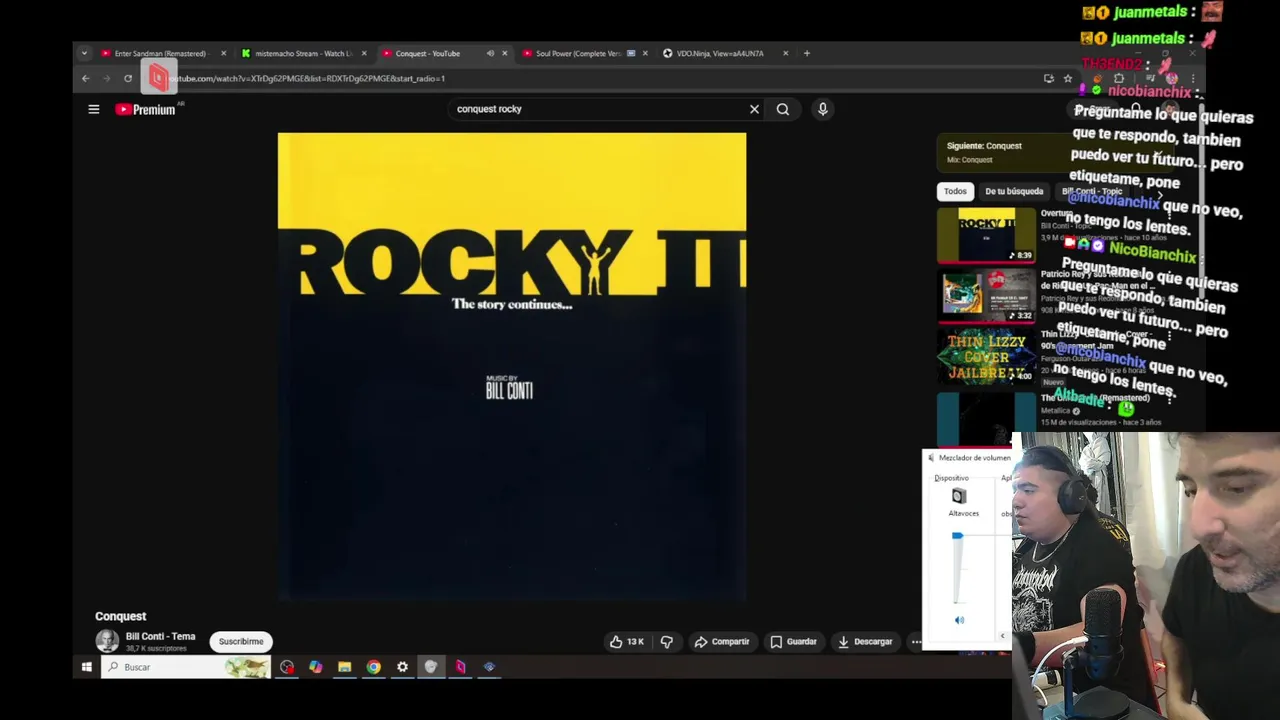Share the video via Compartir
1280x720 pixels.
click(722, 641)
